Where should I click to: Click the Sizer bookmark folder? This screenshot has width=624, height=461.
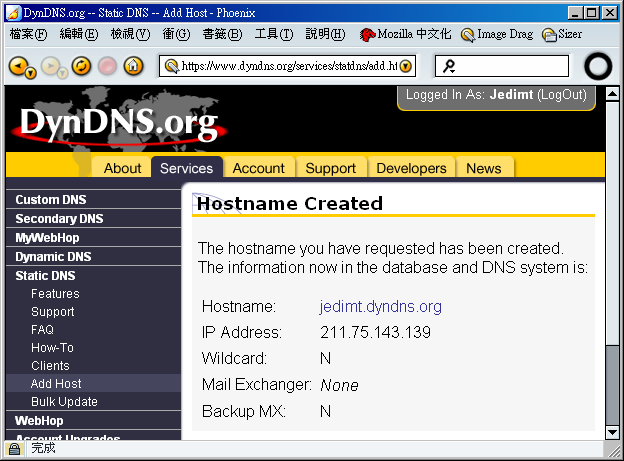(x=562, y=34)
